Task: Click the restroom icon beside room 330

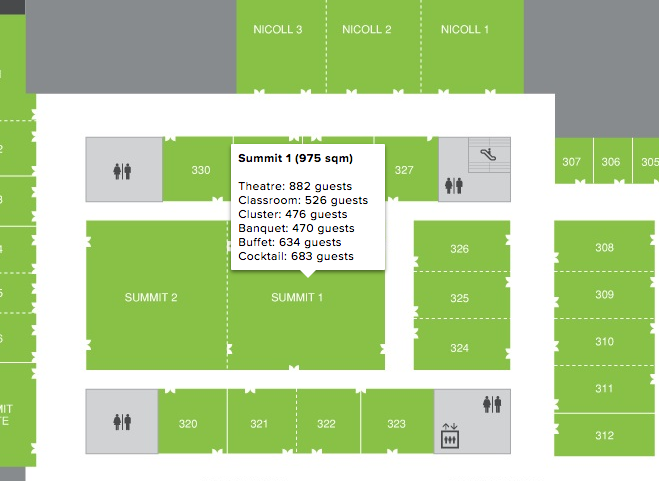Action: point(122,171)
